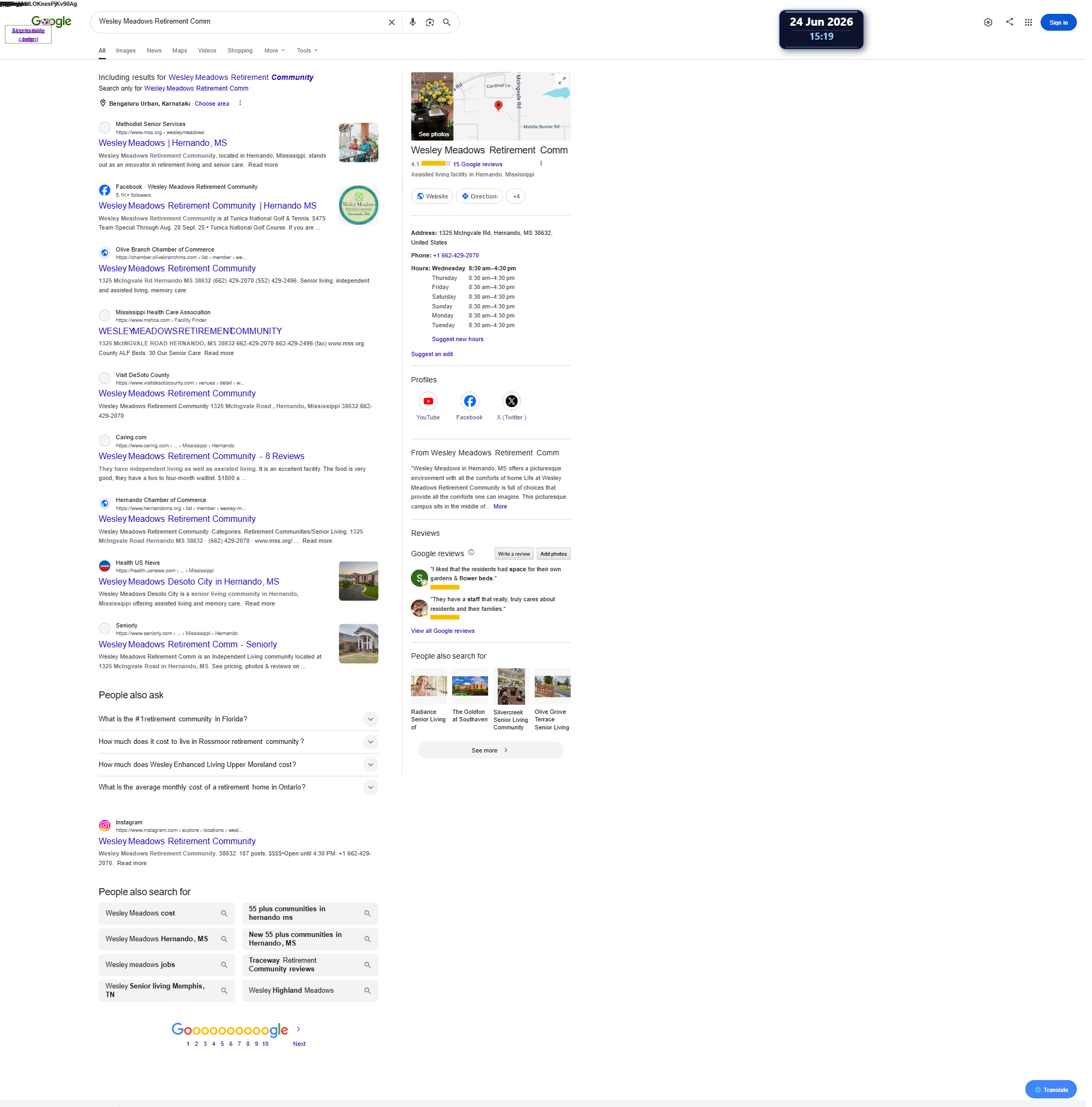Click the Website button in knowledge panel
Image resolution: width=1092 pixels, height=1107 pixels.
pyautogui.click(x=432, y=196)
